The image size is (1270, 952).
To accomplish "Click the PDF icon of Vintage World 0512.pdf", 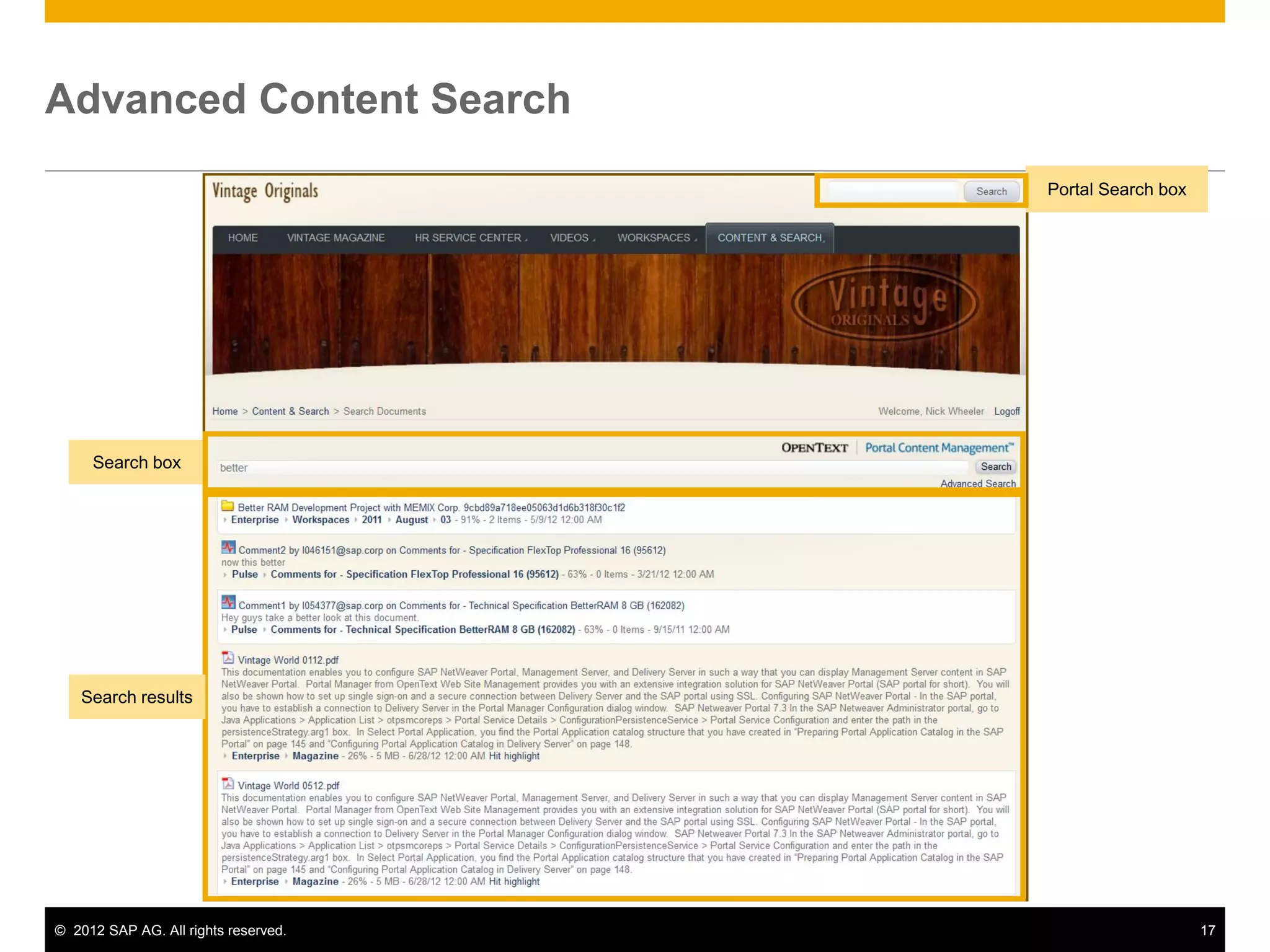I will [228, 783].
